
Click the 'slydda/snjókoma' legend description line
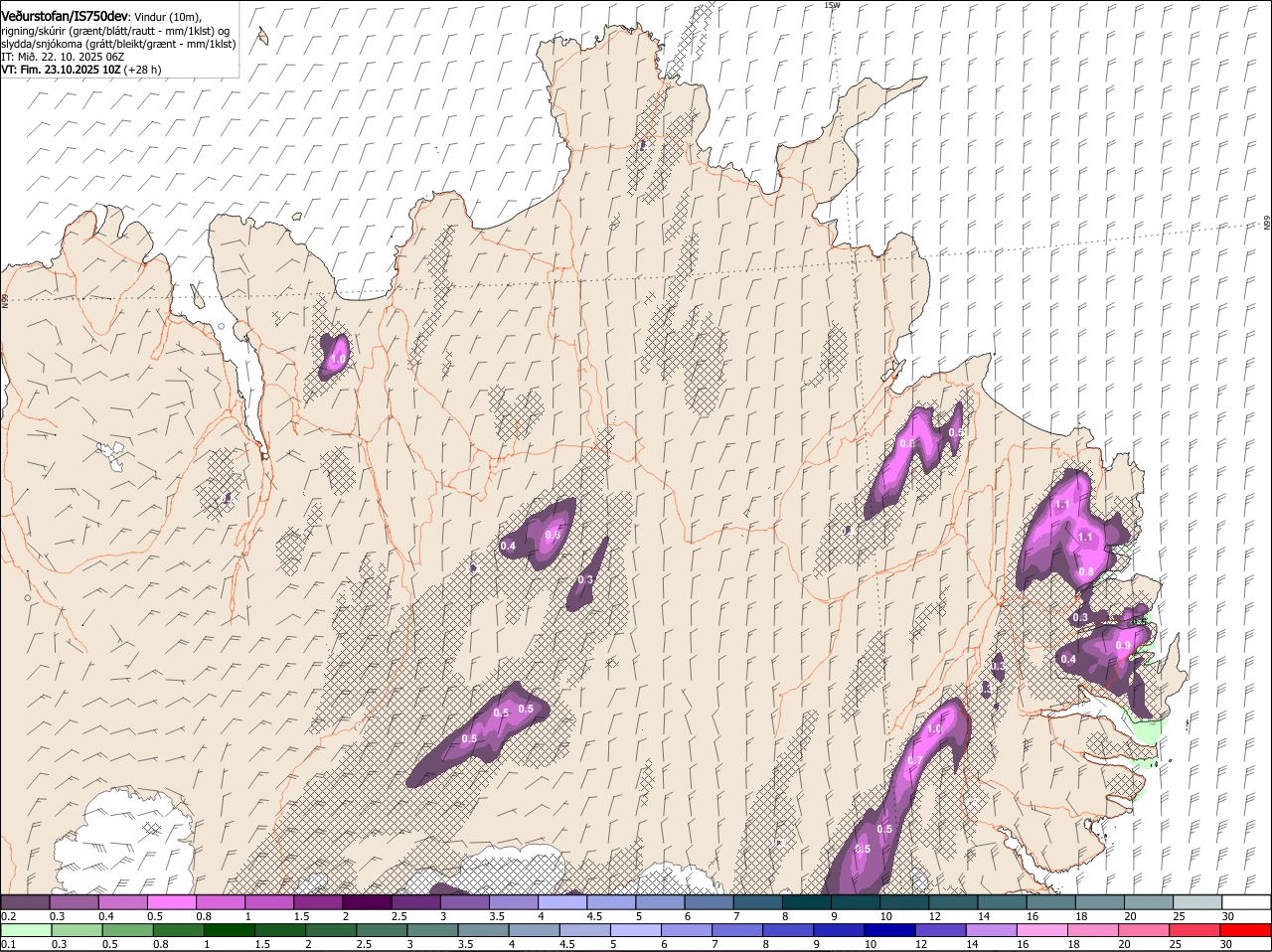pos(119,44)
